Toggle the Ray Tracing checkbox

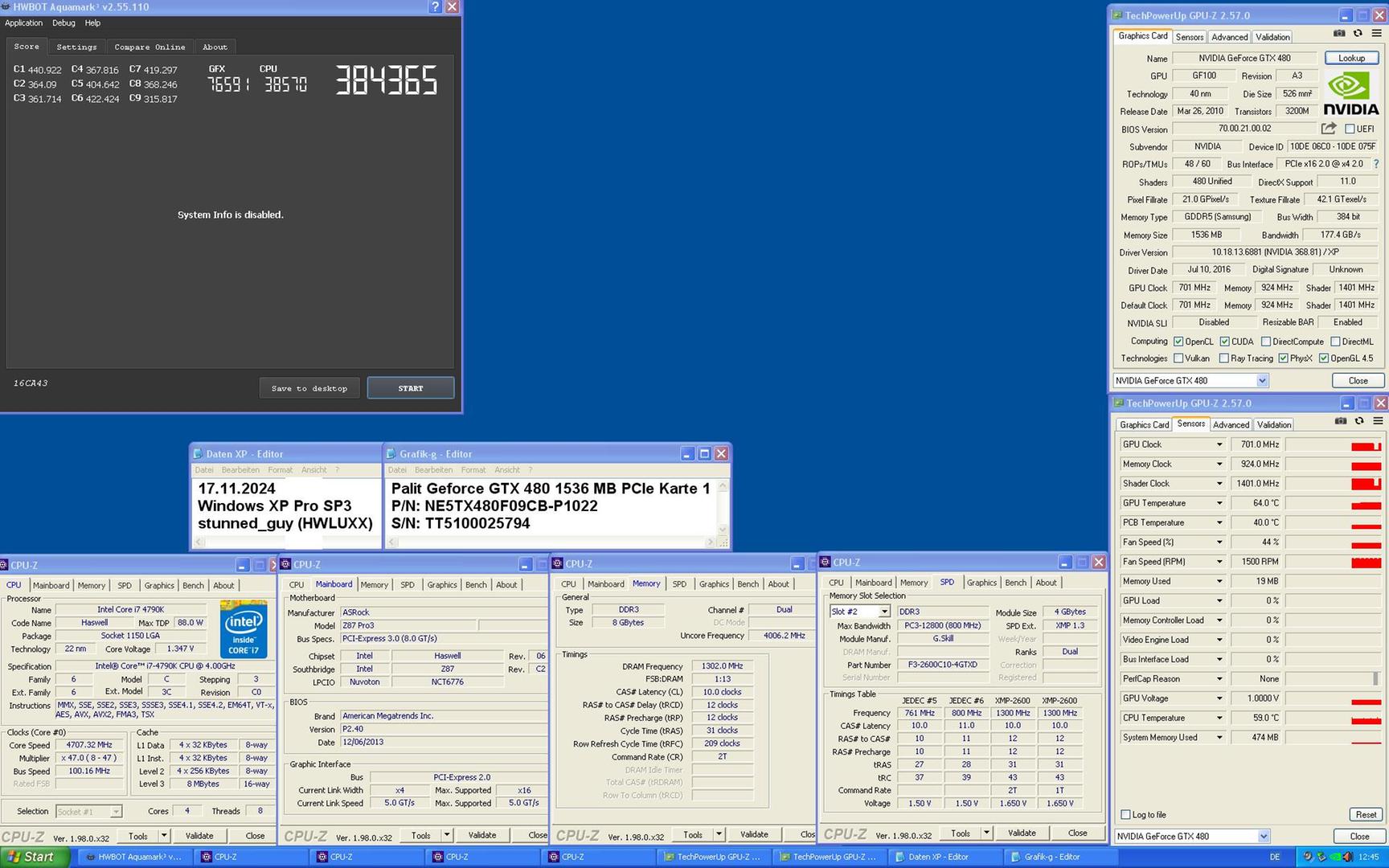[1224, 358]
